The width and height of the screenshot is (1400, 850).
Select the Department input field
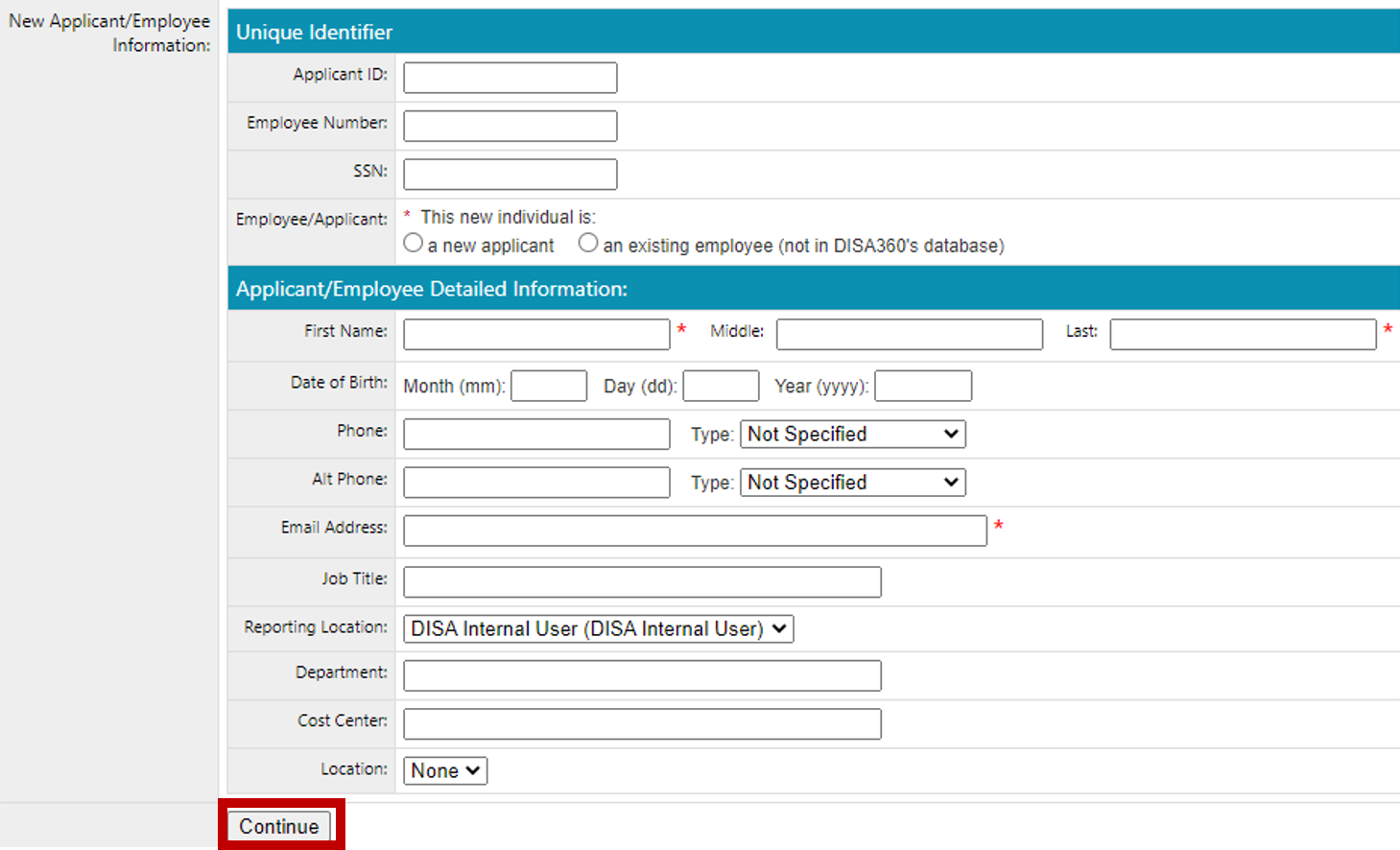pyautogui.click(x=642, y=676)
